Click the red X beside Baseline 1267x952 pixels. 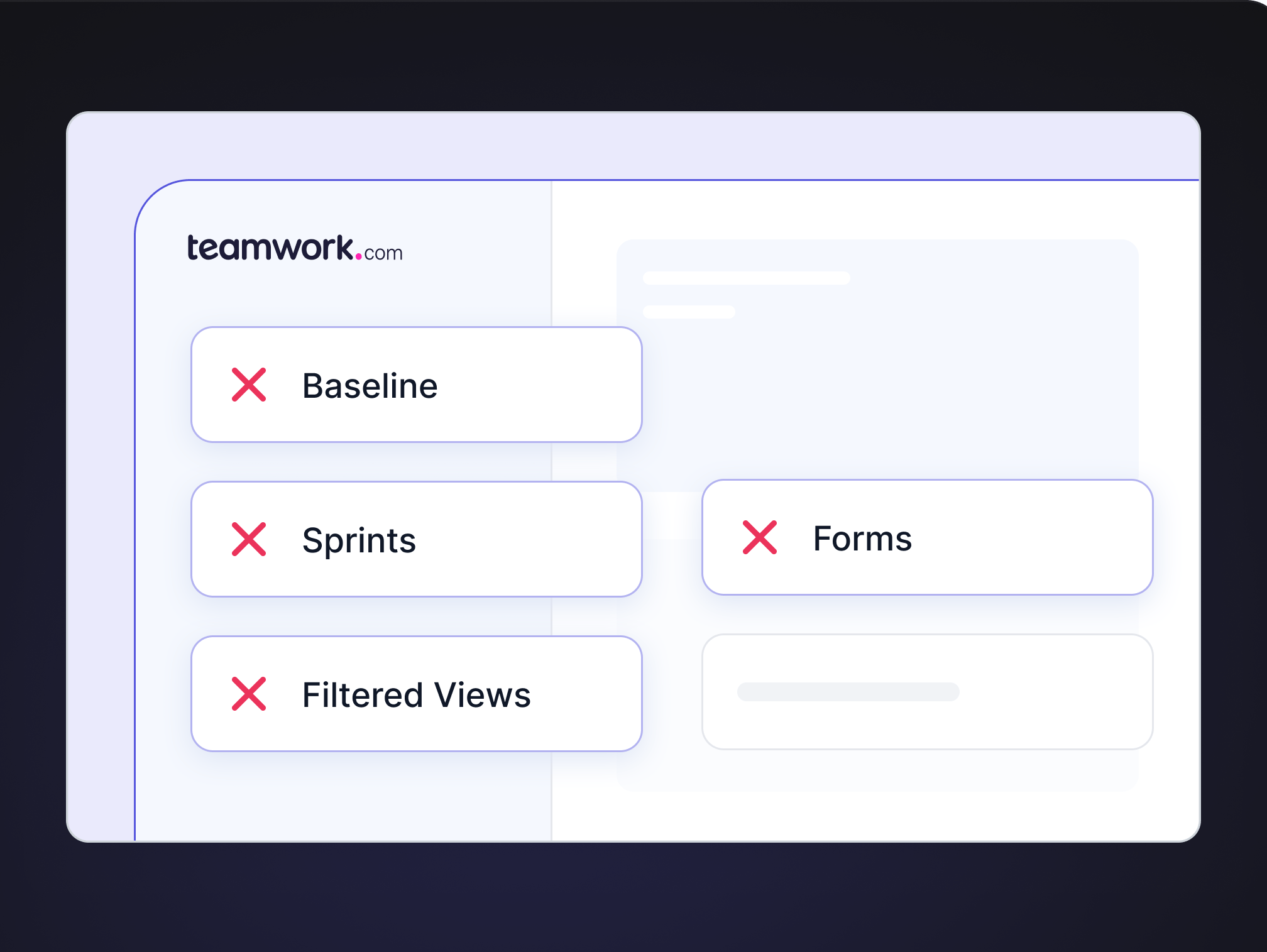tap(249, 385)
